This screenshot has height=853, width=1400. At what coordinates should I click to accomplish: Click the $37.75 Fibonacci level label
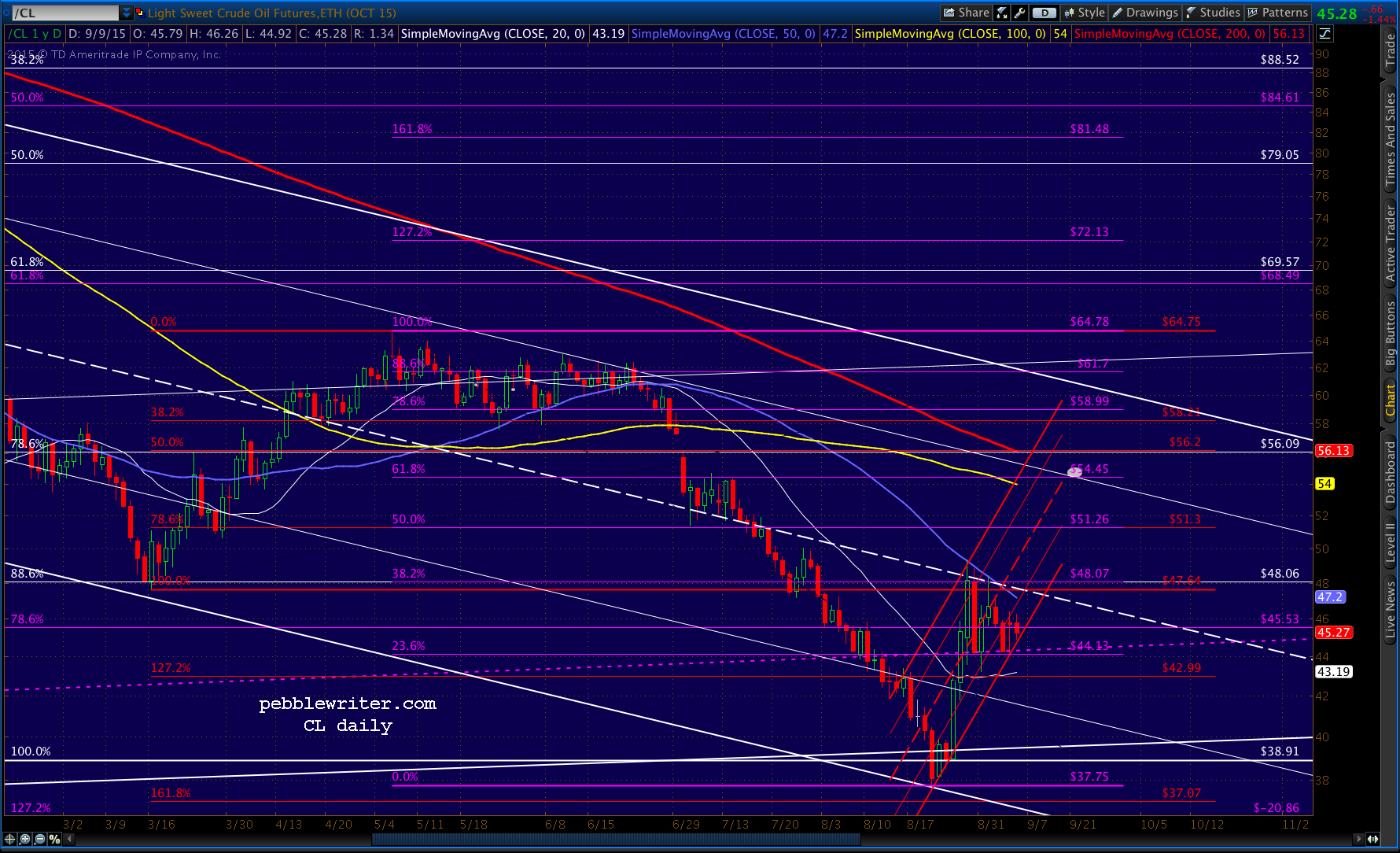click(x=1089, y=777)
